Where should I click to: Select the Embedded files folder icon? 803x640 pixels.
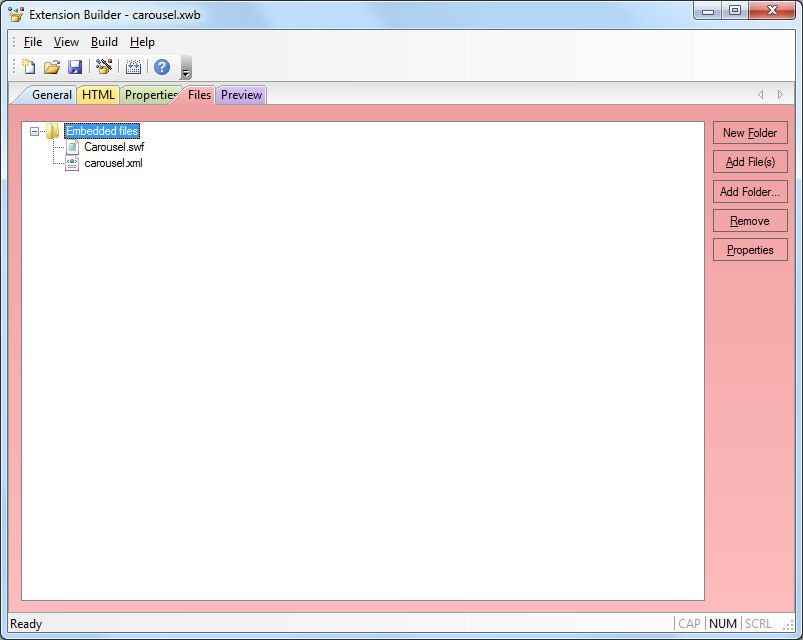(x=52, y=131)
